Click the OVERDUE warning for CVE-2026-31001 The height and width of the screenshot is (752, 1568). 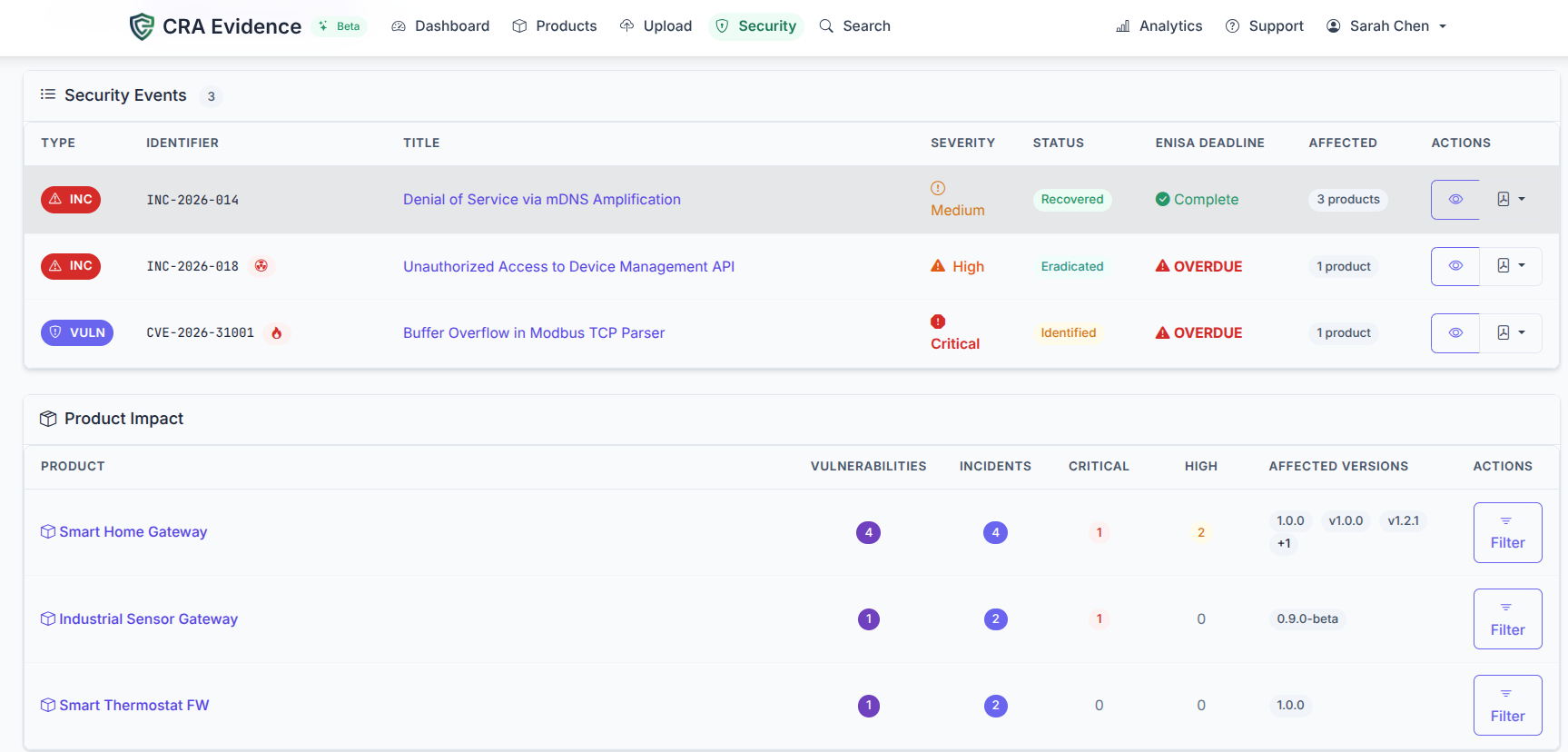(1199, 333)
